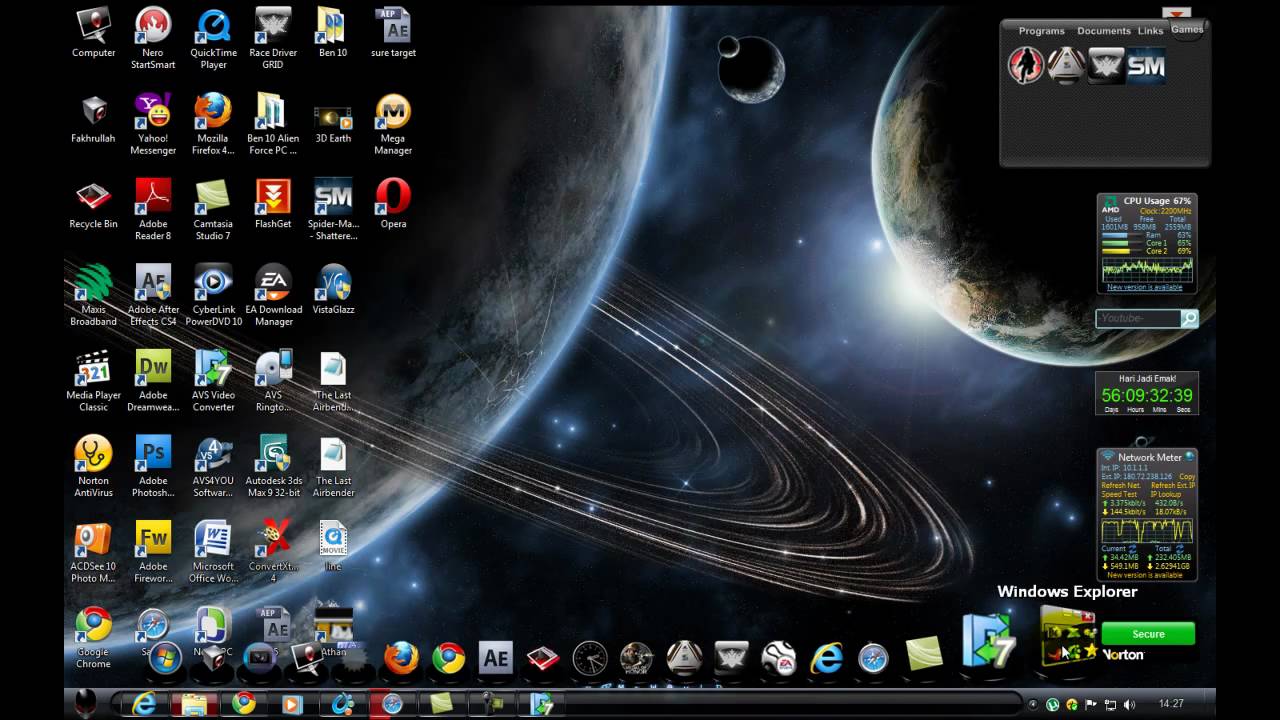
Task: Open Adobe After Effects CS4 desktop shortcut
Action: [x=153, y=296]
